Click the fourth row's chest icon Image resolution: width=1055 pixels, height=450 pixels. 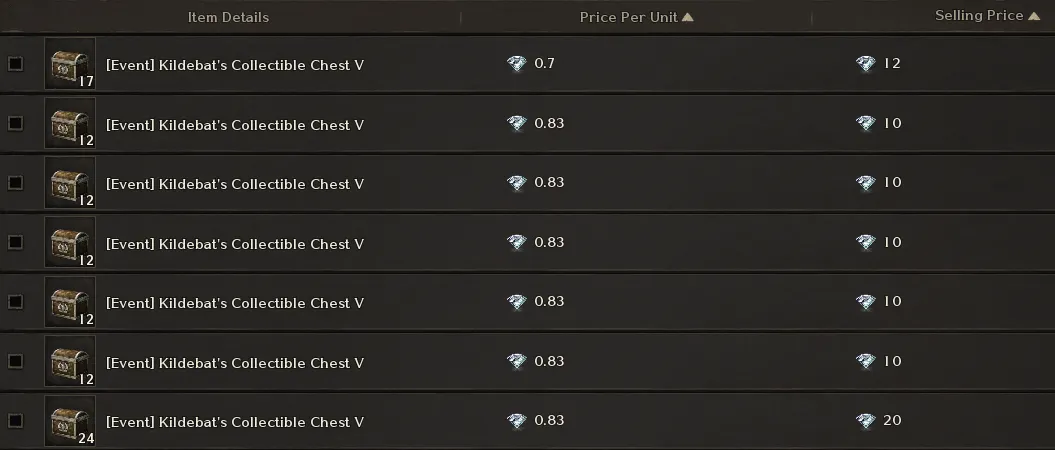point(70,242)
